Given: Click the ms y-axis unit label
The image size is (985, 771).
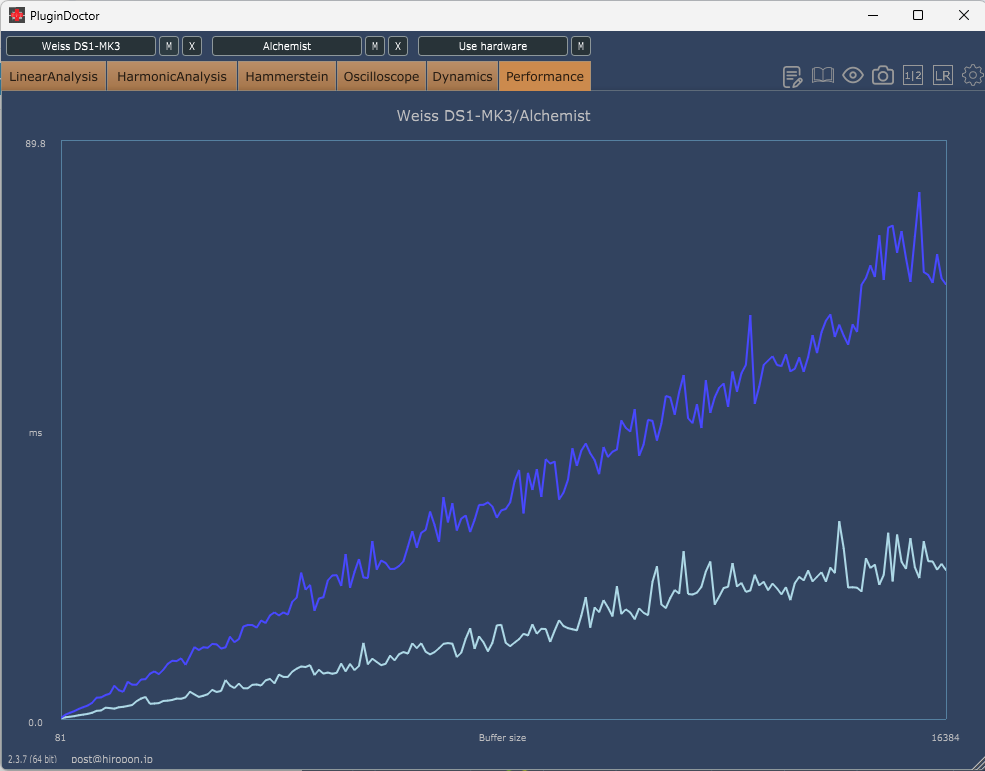Looking at the screenshot, I should [x=35, y=433].
